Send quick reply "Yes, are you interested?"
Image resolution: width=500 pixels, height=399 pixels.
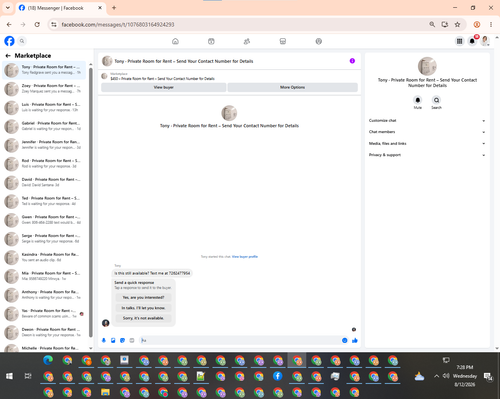[x=143, y=297]
